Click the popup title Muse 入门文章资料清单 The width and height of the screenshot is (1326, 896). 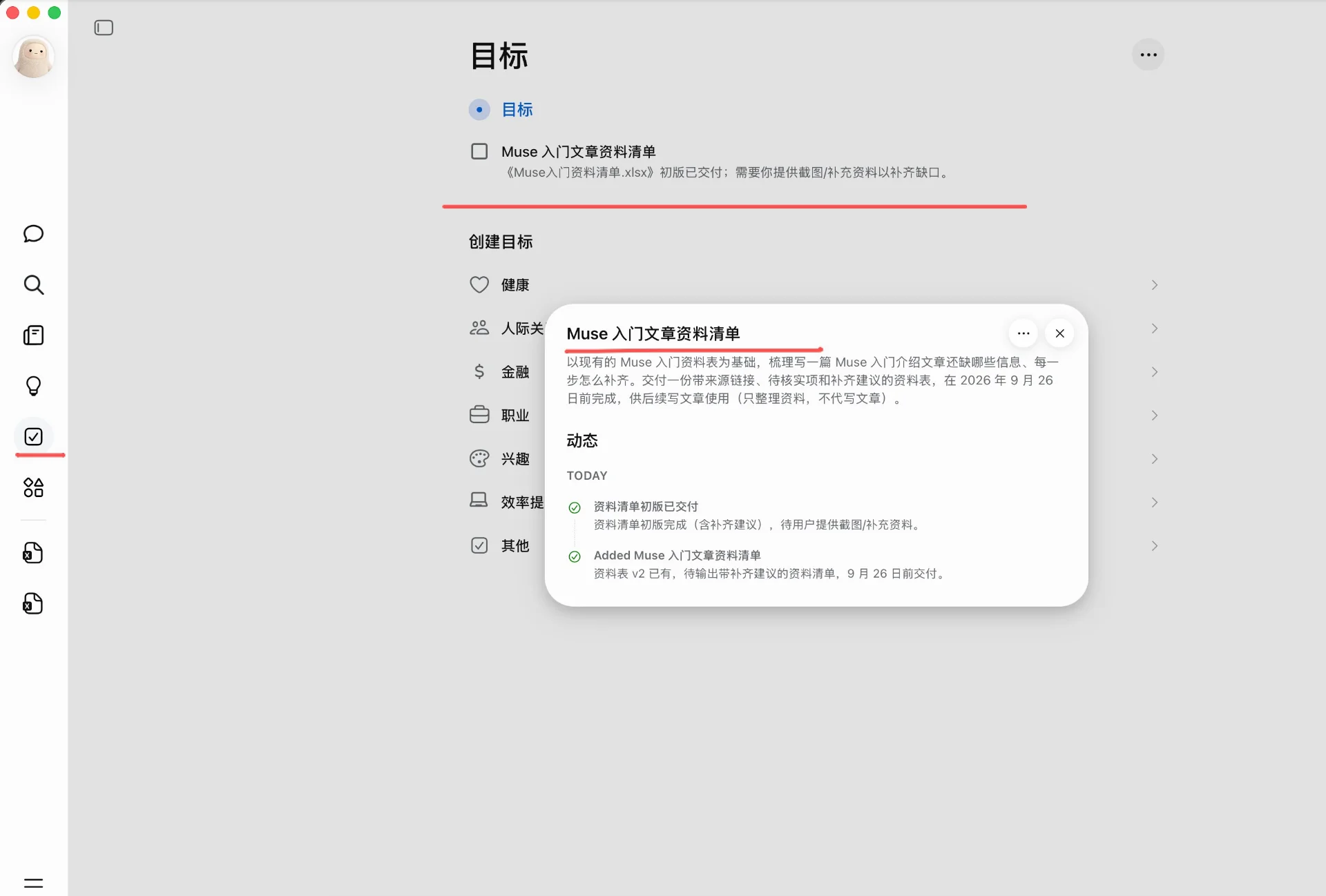coord(653,333)
